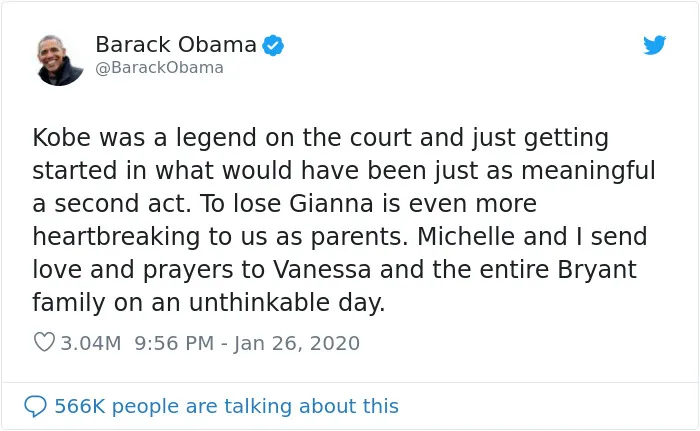Click the Twitter bird logo
Image resolution: width=700 pixels, height=431 pixels.
coord(654,45)
